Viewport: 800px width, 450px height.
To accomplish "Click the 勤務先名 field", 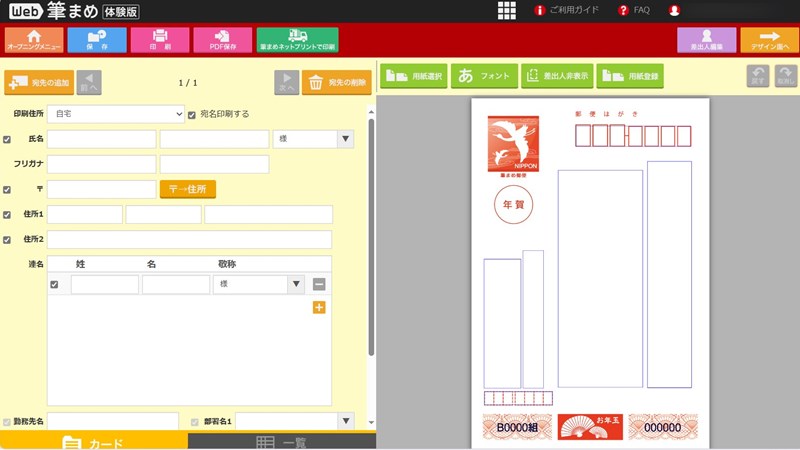I will [x=113, y=421].
